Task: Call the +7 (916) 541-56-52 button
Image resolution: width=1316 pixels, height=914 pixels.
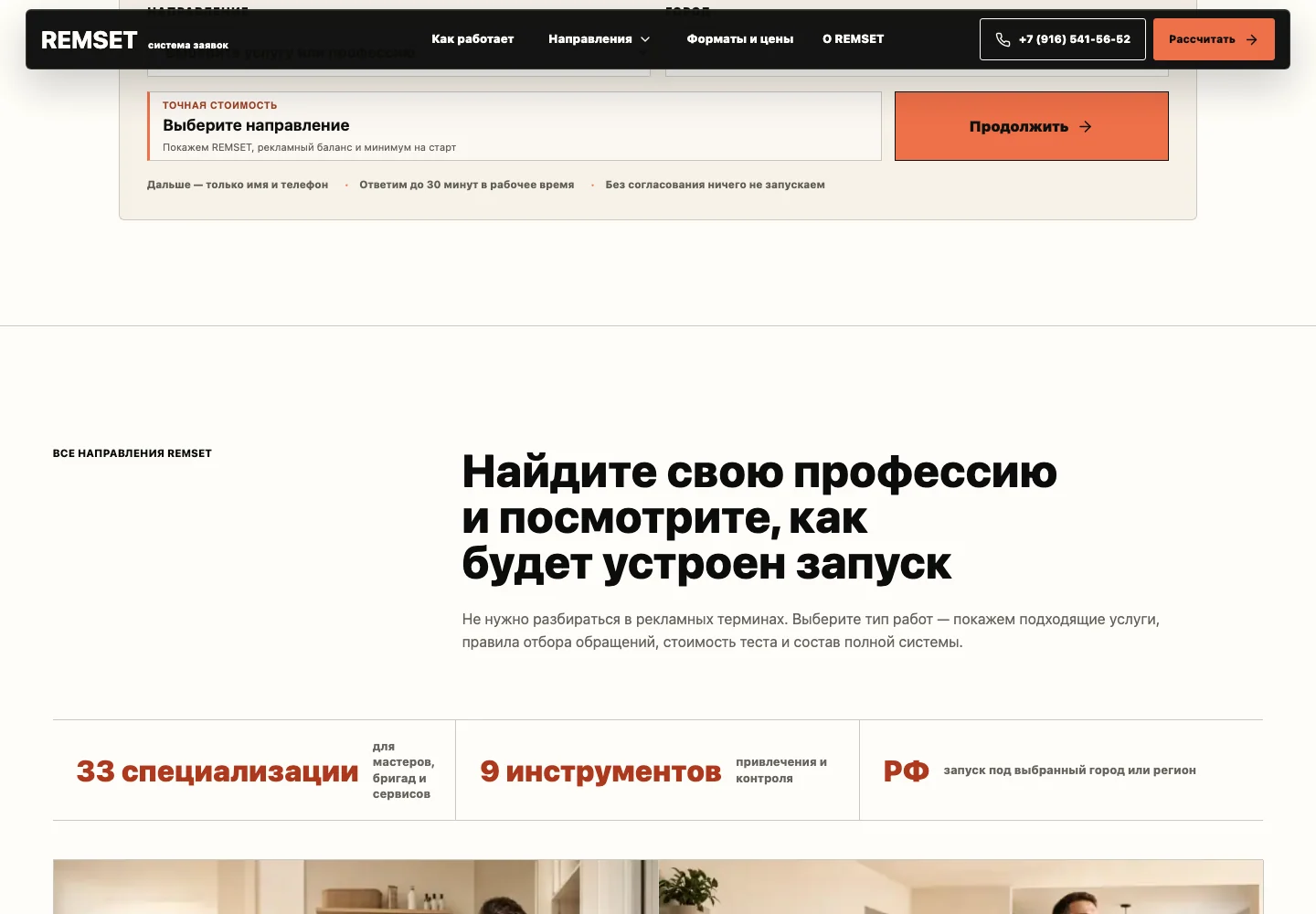Action: (x=1062, y=39)
